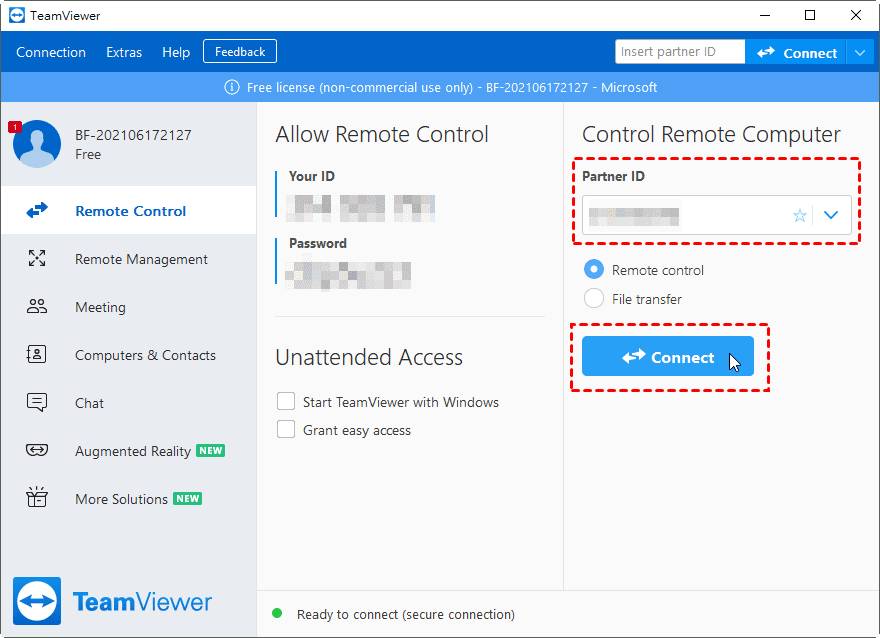Open the Chat section
The height and width of the screenshot is (638, 880).
129,403
